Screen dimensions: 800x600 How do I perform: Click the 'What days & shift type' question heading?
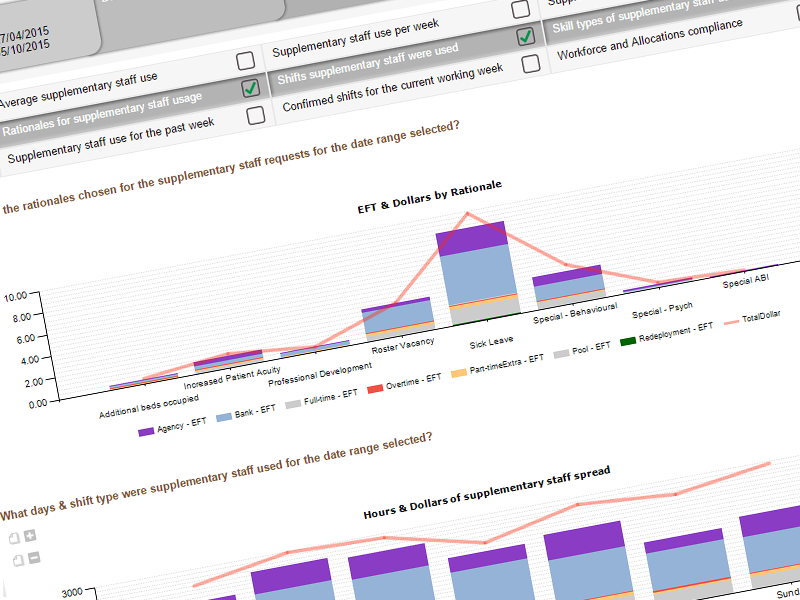click(x=216, y=477)
